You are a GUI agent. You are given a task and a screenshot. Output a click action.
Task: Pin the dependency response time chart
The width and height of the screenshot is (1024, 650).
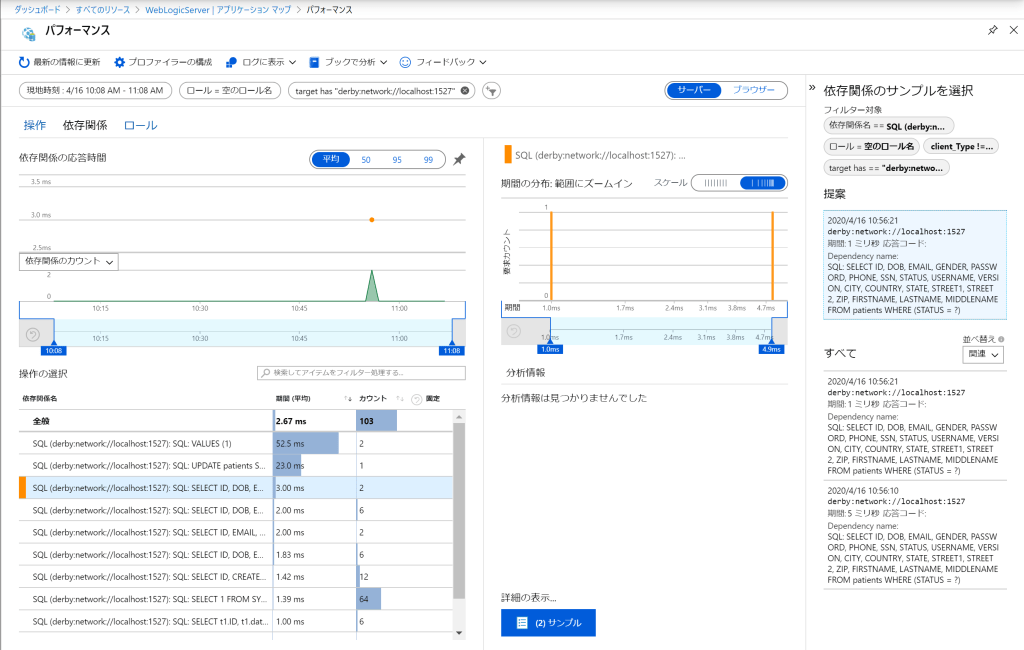[x=459, y=159]
